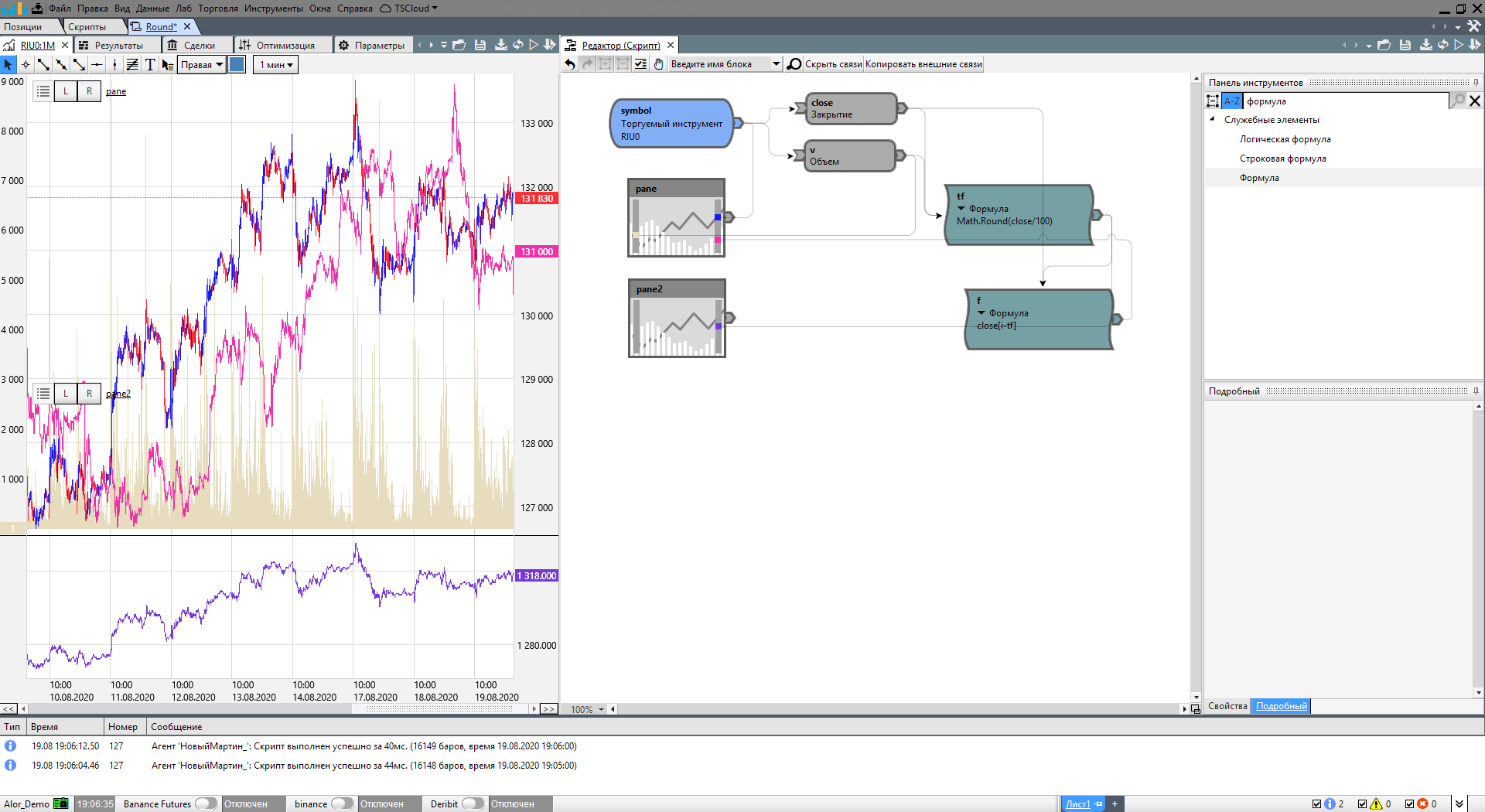1485x812 pixels.
Task: Collapse the Служебные элементы tree group
Action: tap(1212, 120)
